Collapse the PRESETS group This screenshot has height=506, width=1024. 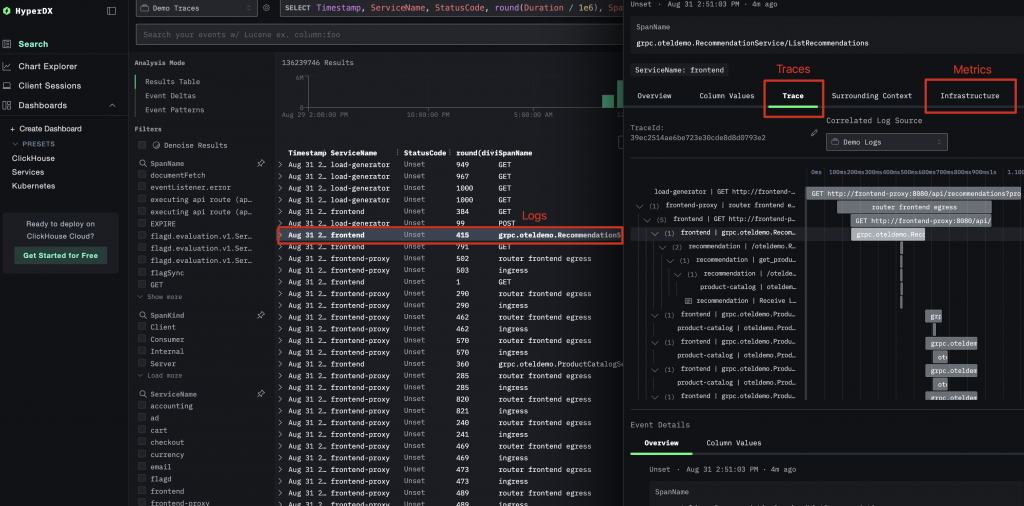[x=33, y=144]
